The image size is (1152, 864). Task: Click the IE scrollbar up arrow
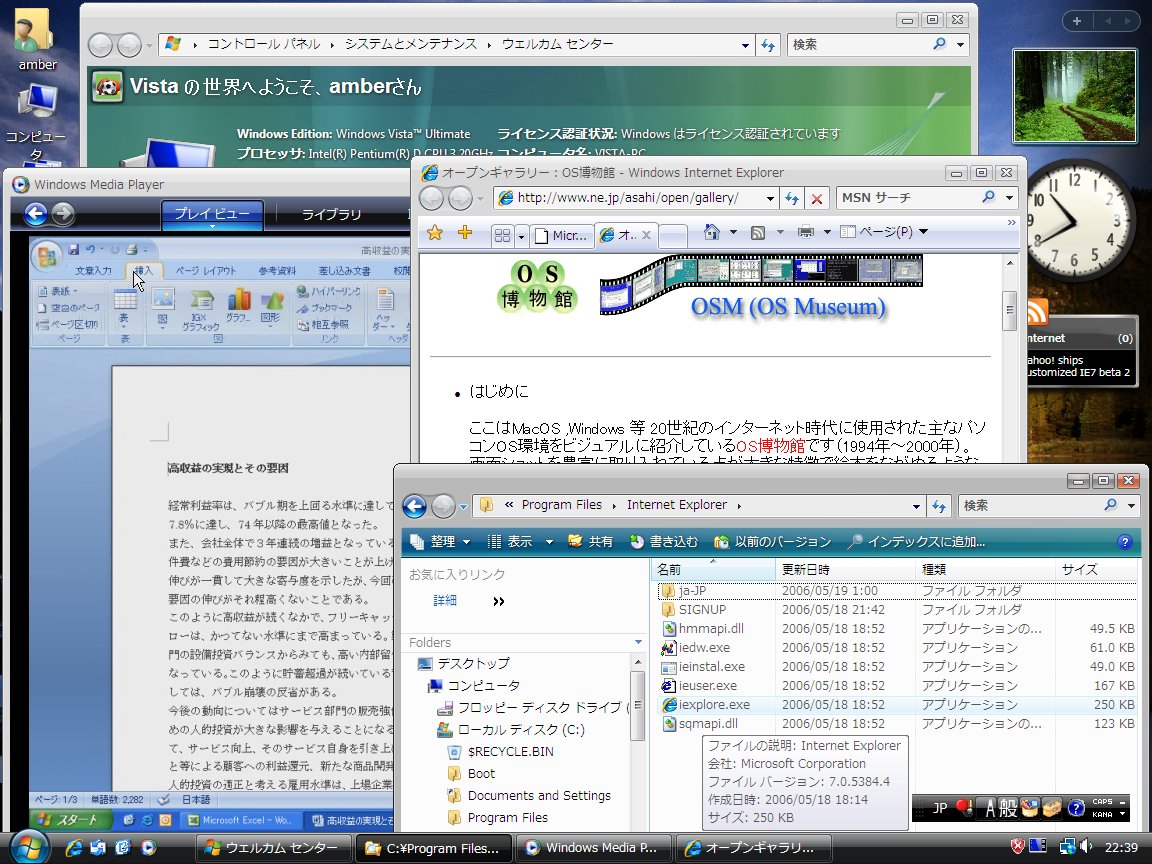coord(1010,263)
